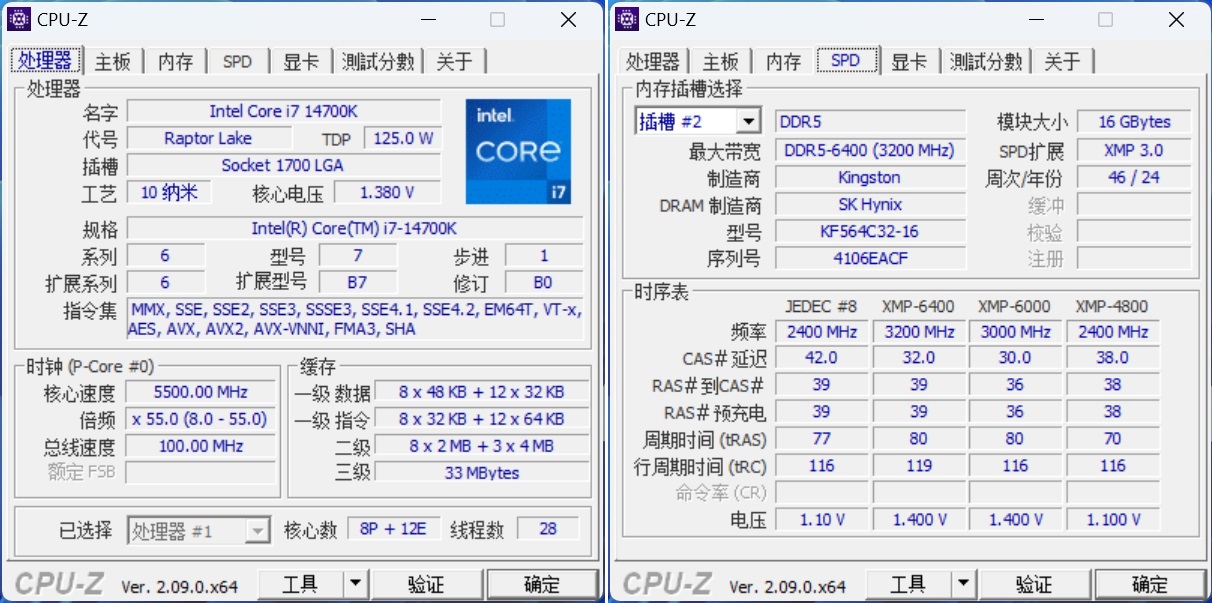Click the 8P + 12E core count field
Image resolution: width=1212 pixels, height=603 pixels.
pos(393,529)
